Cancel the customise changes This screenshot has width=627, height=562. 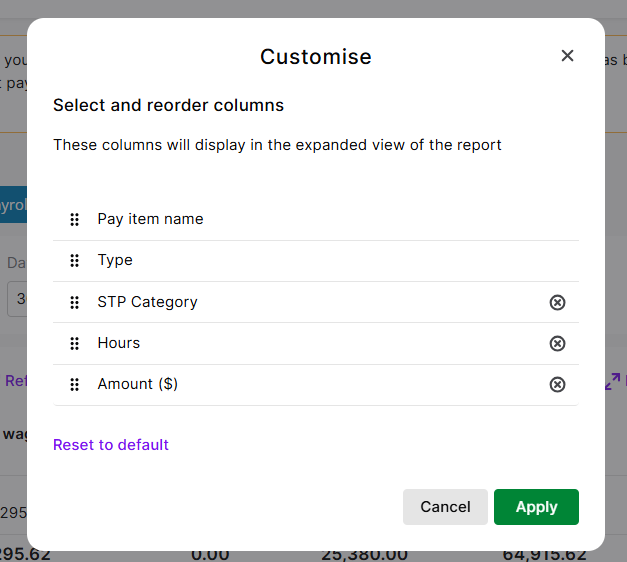pos(445,507)
